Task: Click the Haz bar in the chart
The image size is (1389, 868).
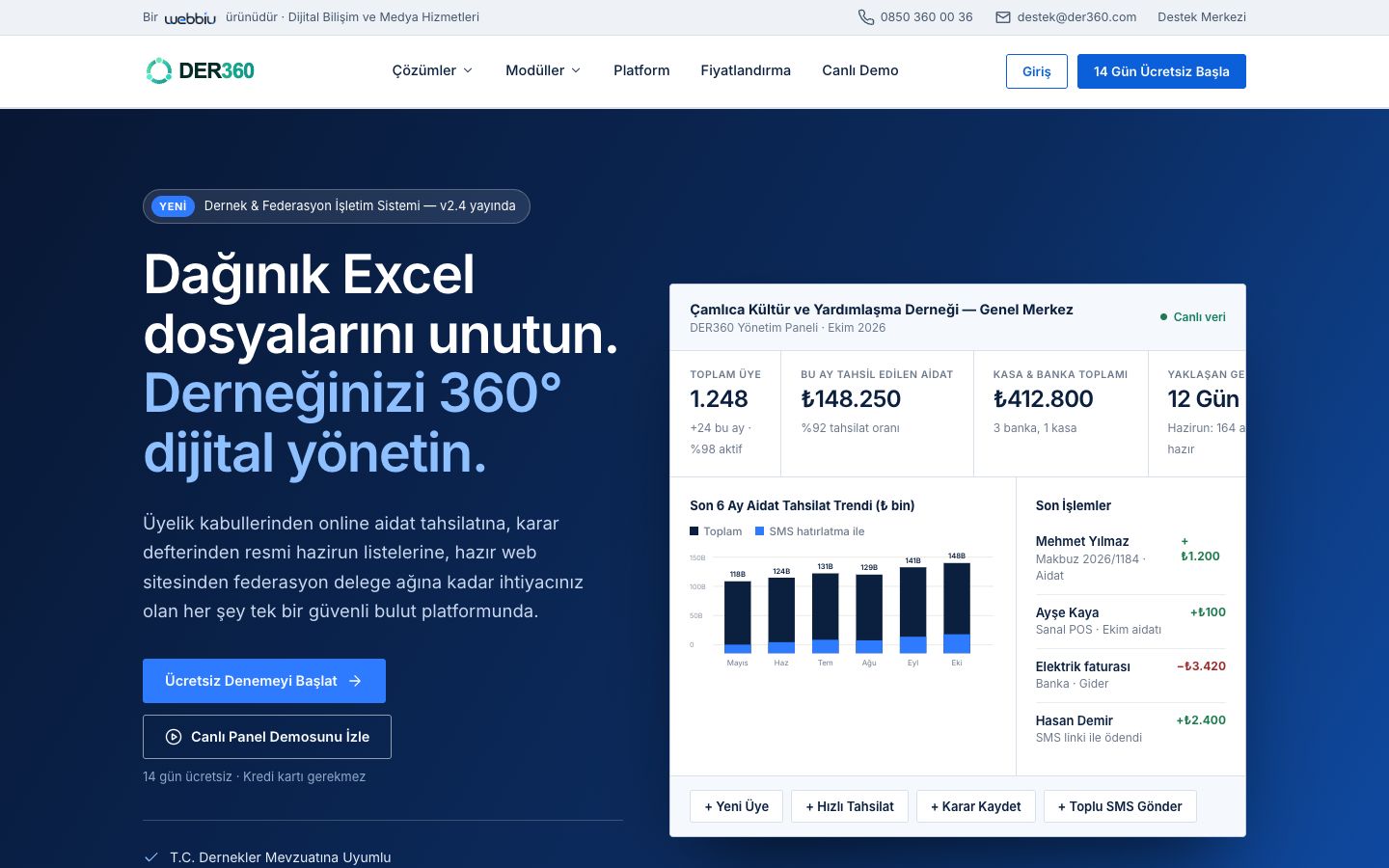Action: 781,615
